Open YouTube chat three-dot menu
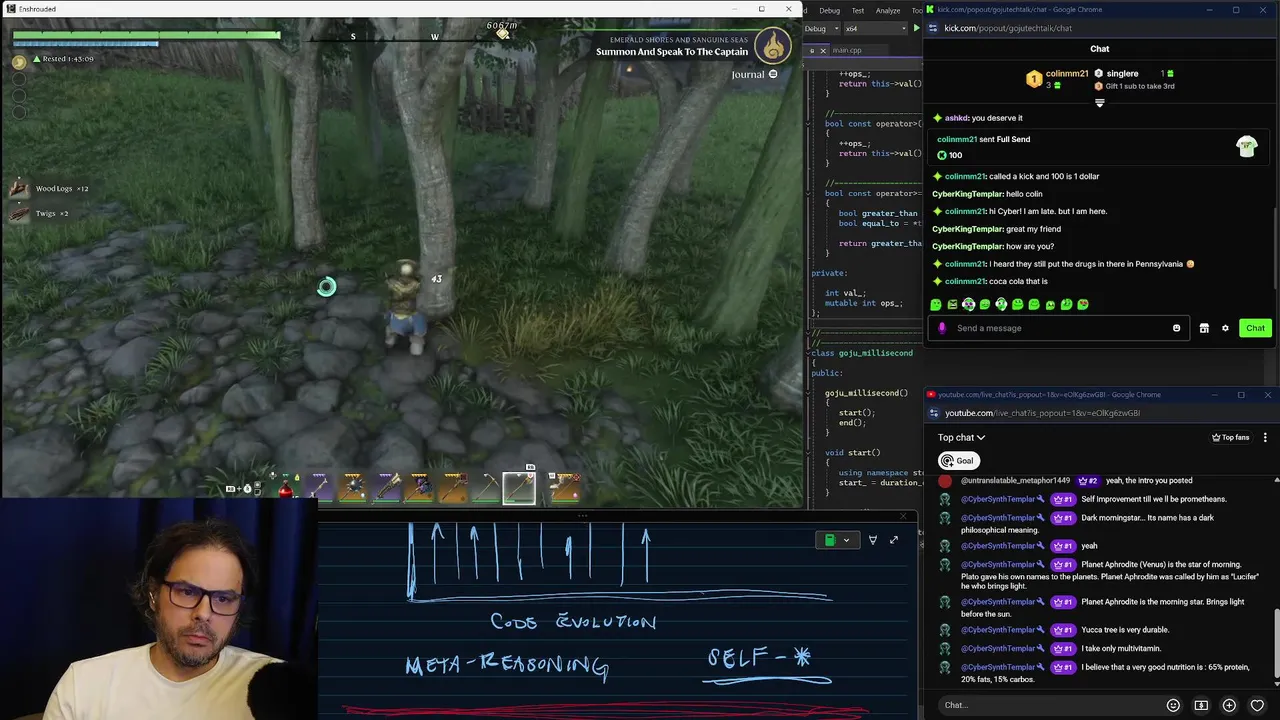This screenshot has height=720, width=1280. tap(1265, 437)
